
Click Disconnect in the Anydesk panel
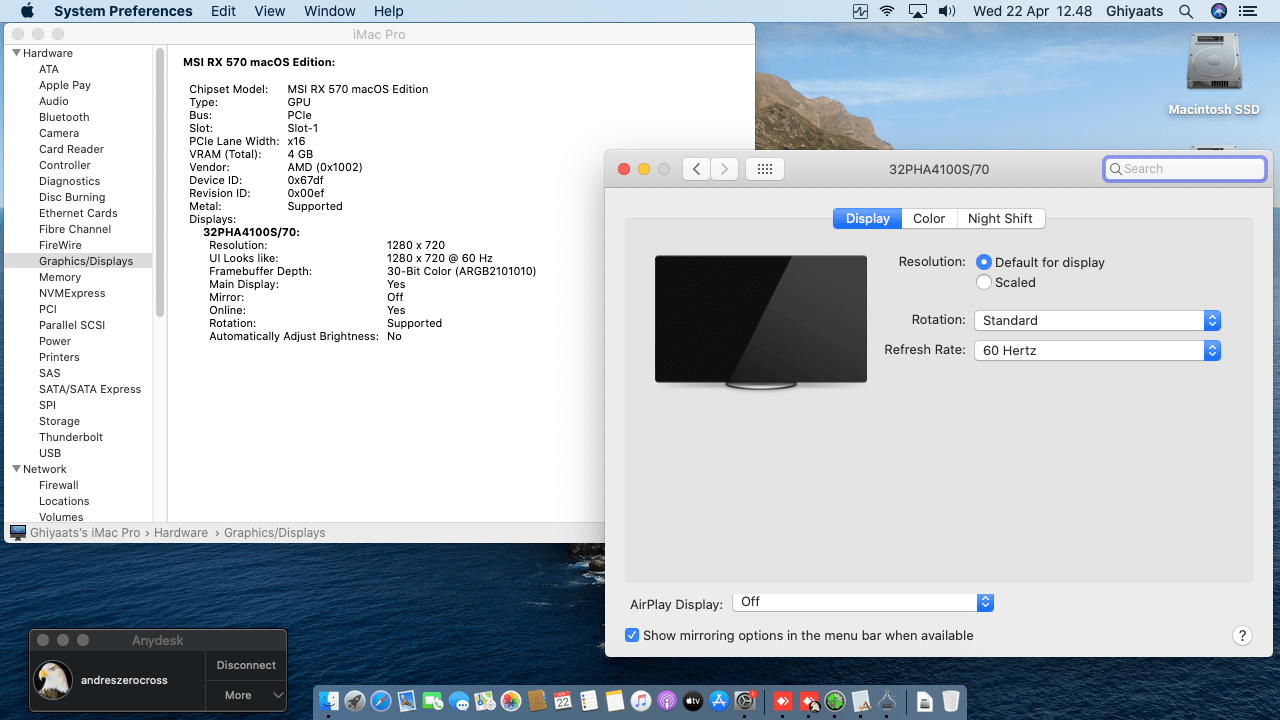pos(246,665)
